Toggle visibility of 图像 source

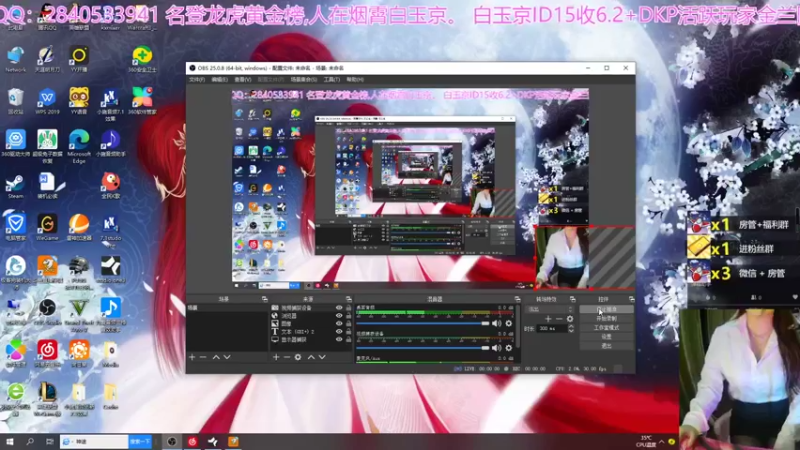339,323
